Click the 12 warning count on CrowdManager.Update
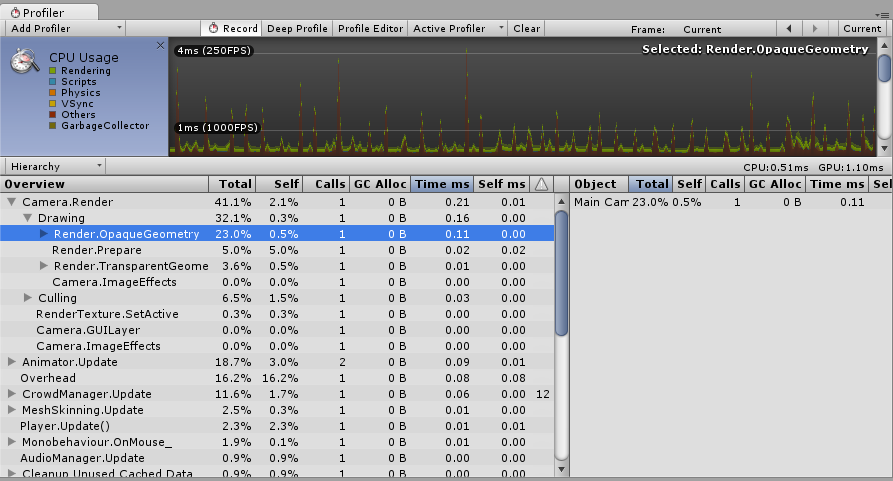The height and width of the screenshot is (481, 893). (x=543, y=394)
